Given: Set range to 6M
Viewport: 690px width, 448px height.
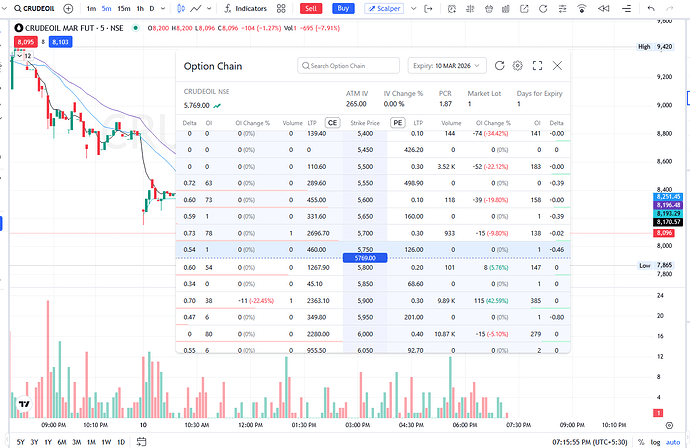Looking at the screenshot, I should point(62,442).
